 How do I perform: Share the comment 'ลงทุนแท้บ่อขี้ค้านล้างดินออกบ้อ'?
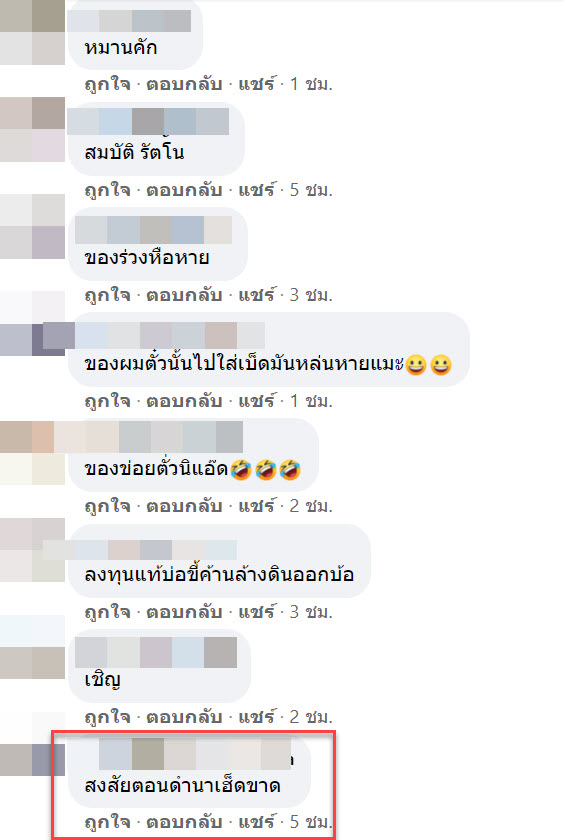pos(257,611)
